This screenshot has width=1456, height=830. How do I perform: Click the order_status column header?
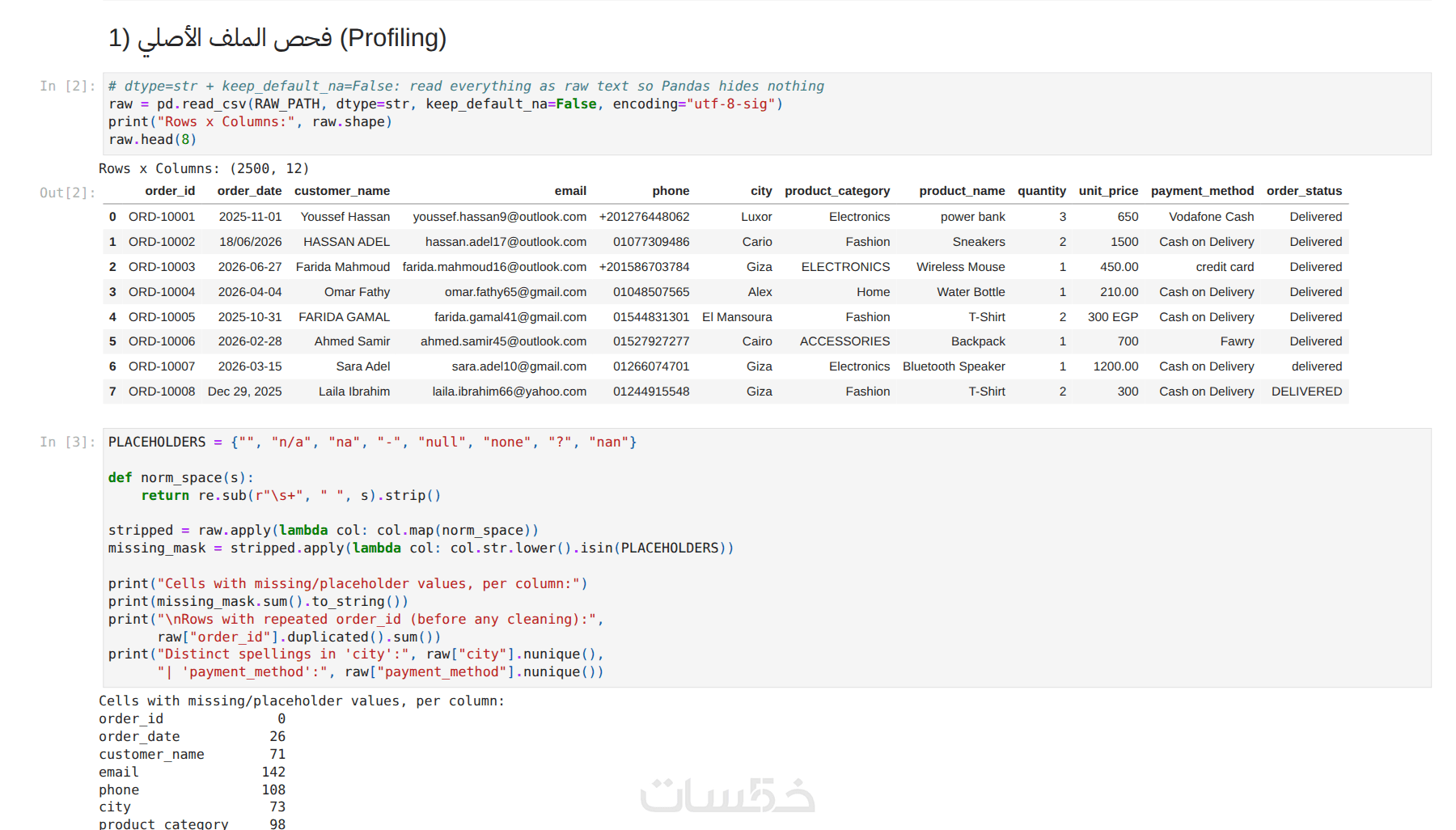pyautogui.click(x=1304, y=191)
